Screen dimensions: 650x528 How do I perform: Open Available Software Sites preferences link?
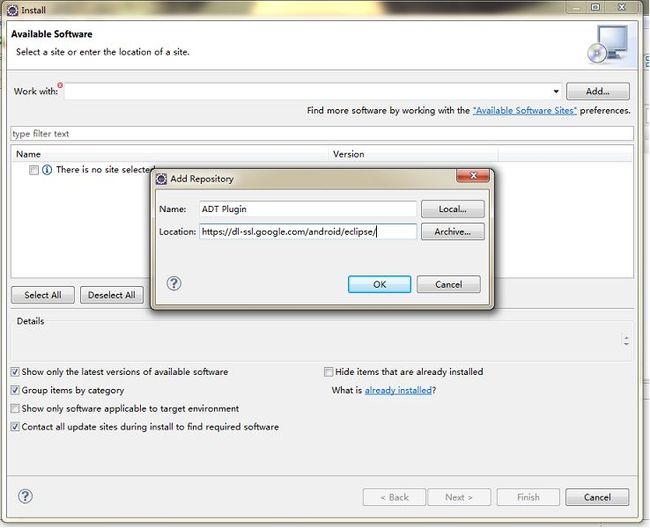tap(524, 111)
